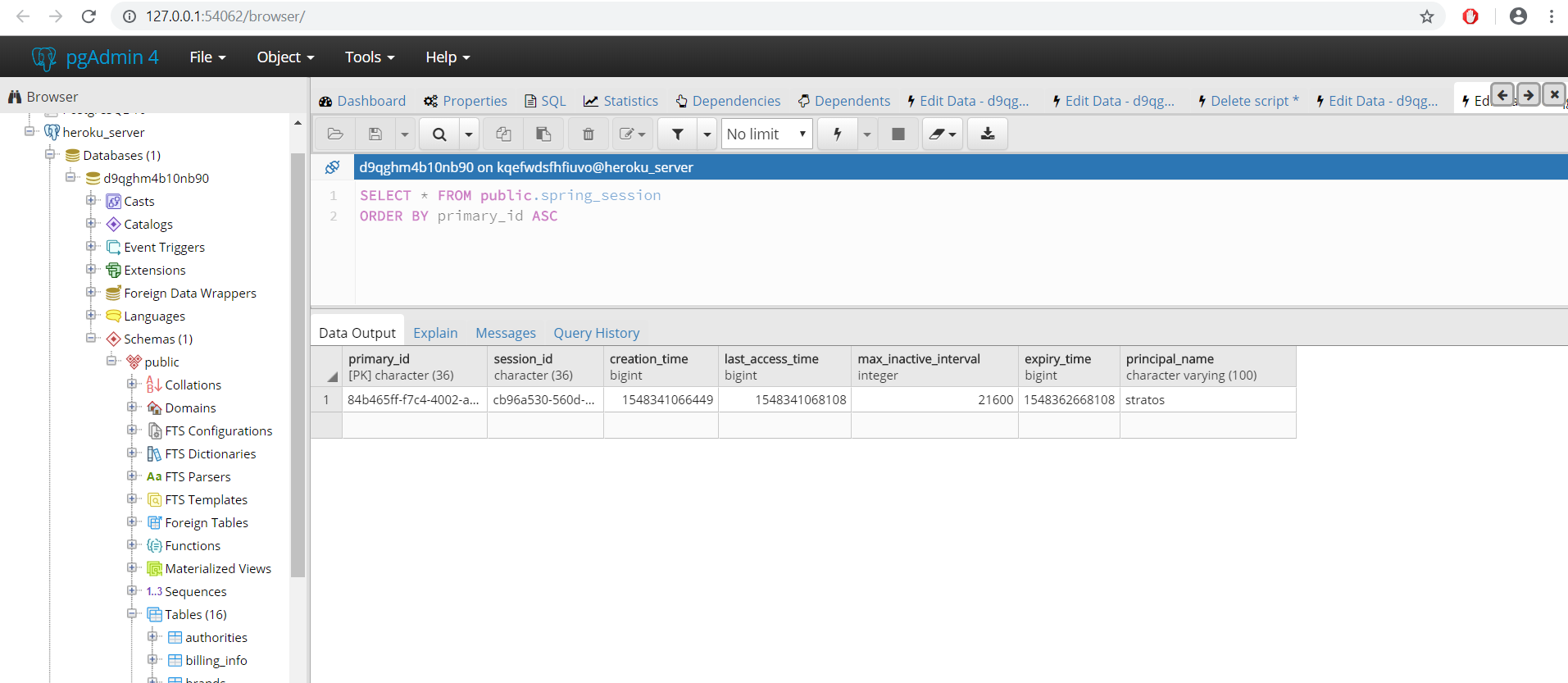Click the Download as CSV icon

(988, 134)
